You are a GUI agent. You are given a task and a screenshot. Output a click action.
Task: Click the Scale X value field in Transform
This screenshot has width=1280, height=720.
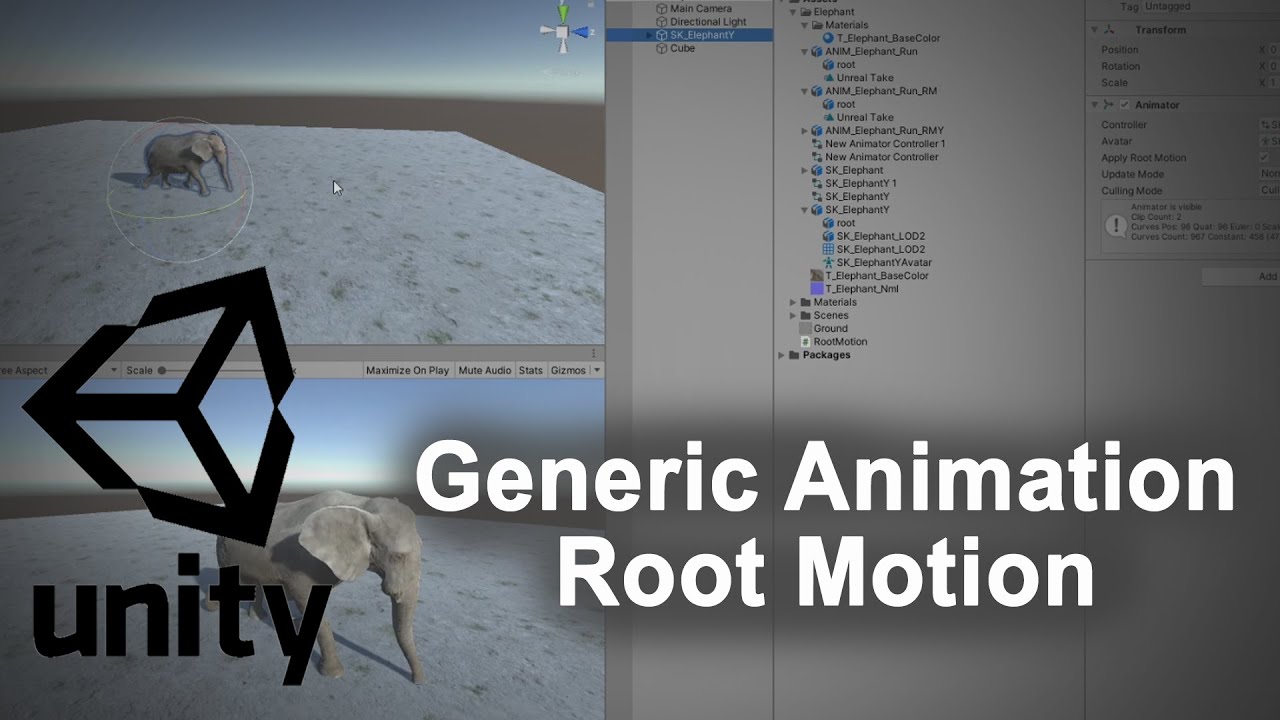point(1273,83)
